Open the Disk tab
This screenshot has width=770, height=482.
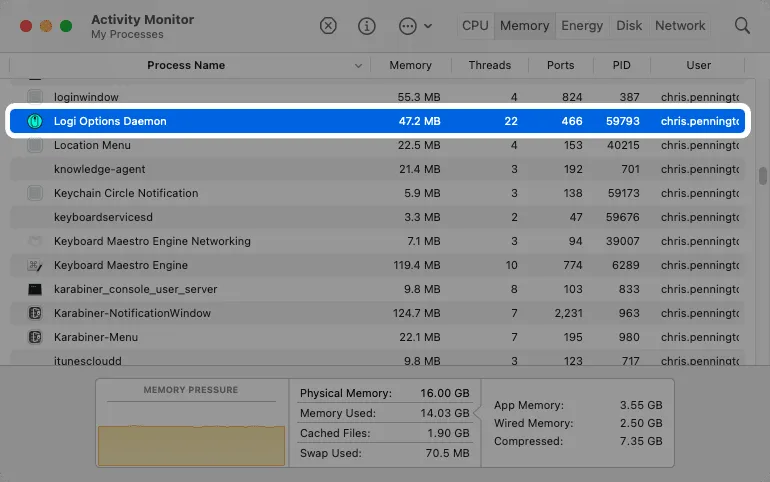click(629, 26)
